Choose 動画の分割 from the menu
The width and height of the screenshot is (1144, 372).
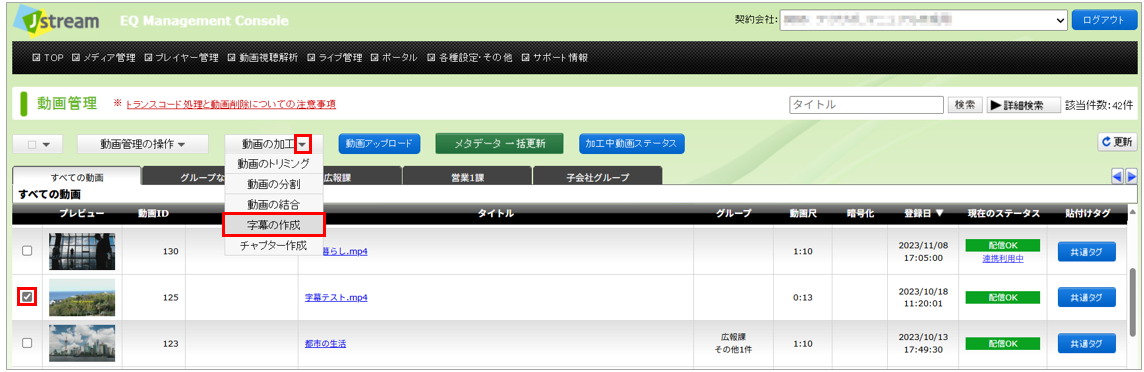274,184
